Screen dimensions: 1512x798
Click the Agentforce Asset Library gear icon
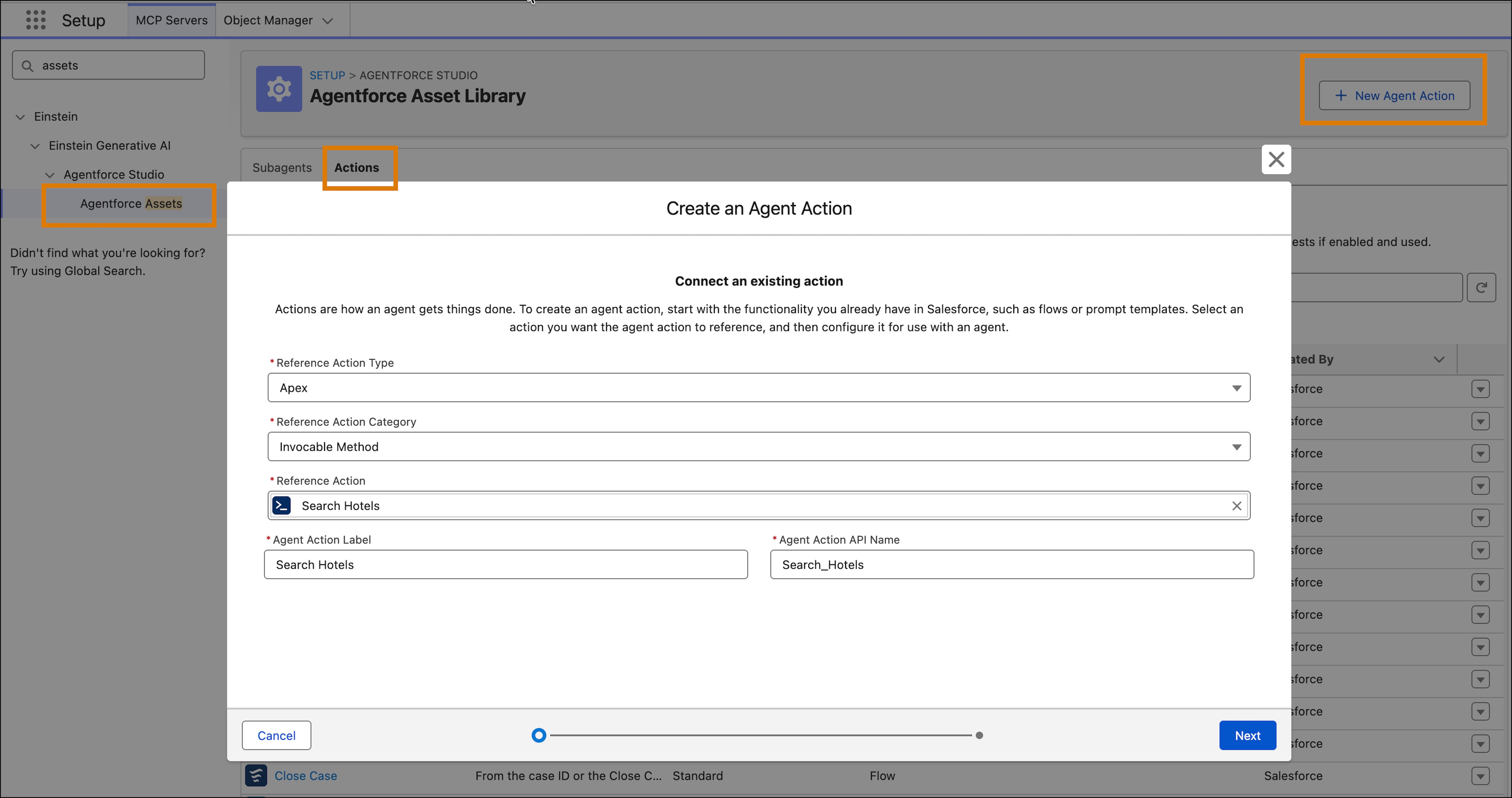pyautogui.click(x=279, y=89)
